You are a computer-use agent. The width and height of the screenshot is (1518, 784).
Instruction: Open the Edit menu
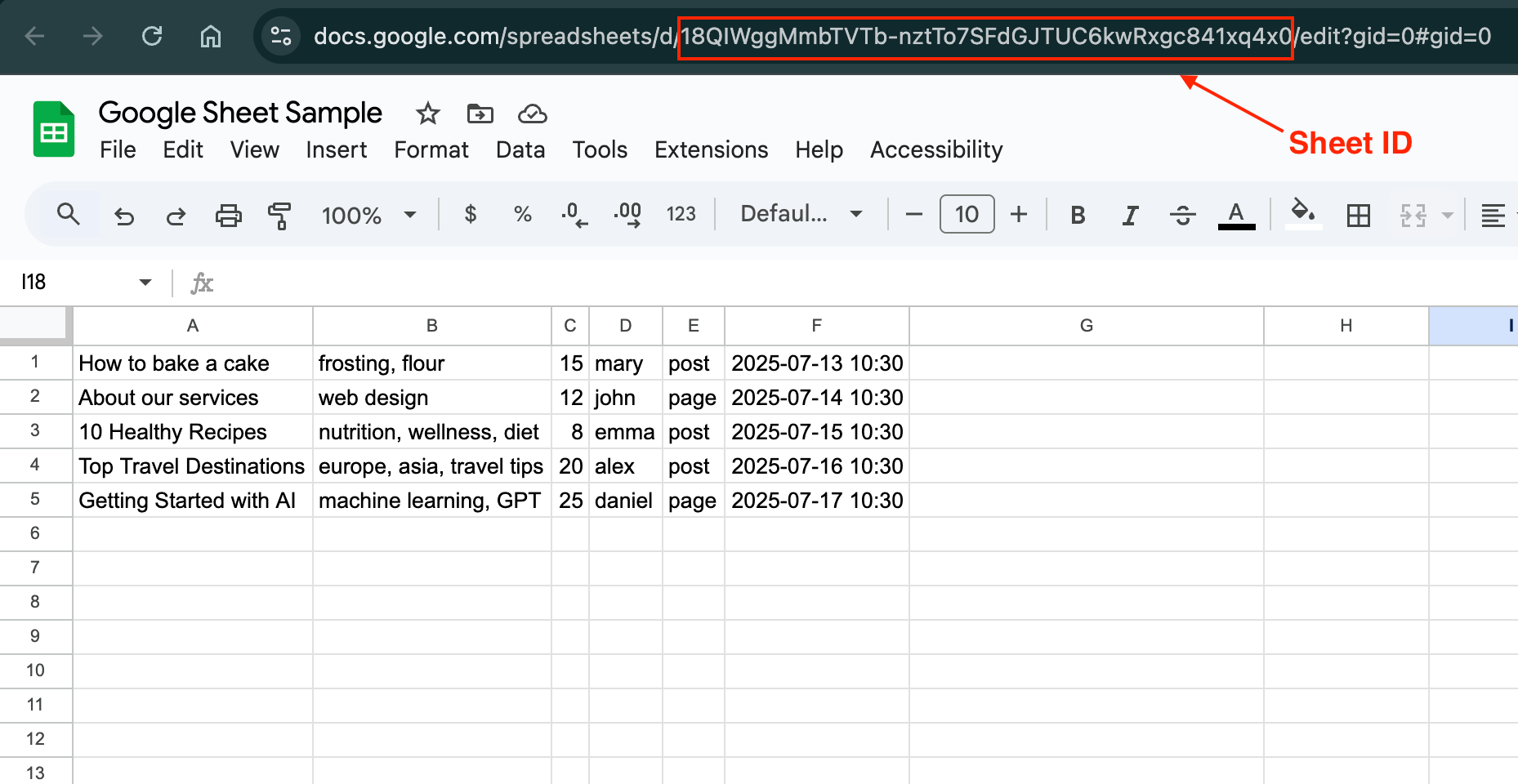pyautogui.click(x=183, y=149)
